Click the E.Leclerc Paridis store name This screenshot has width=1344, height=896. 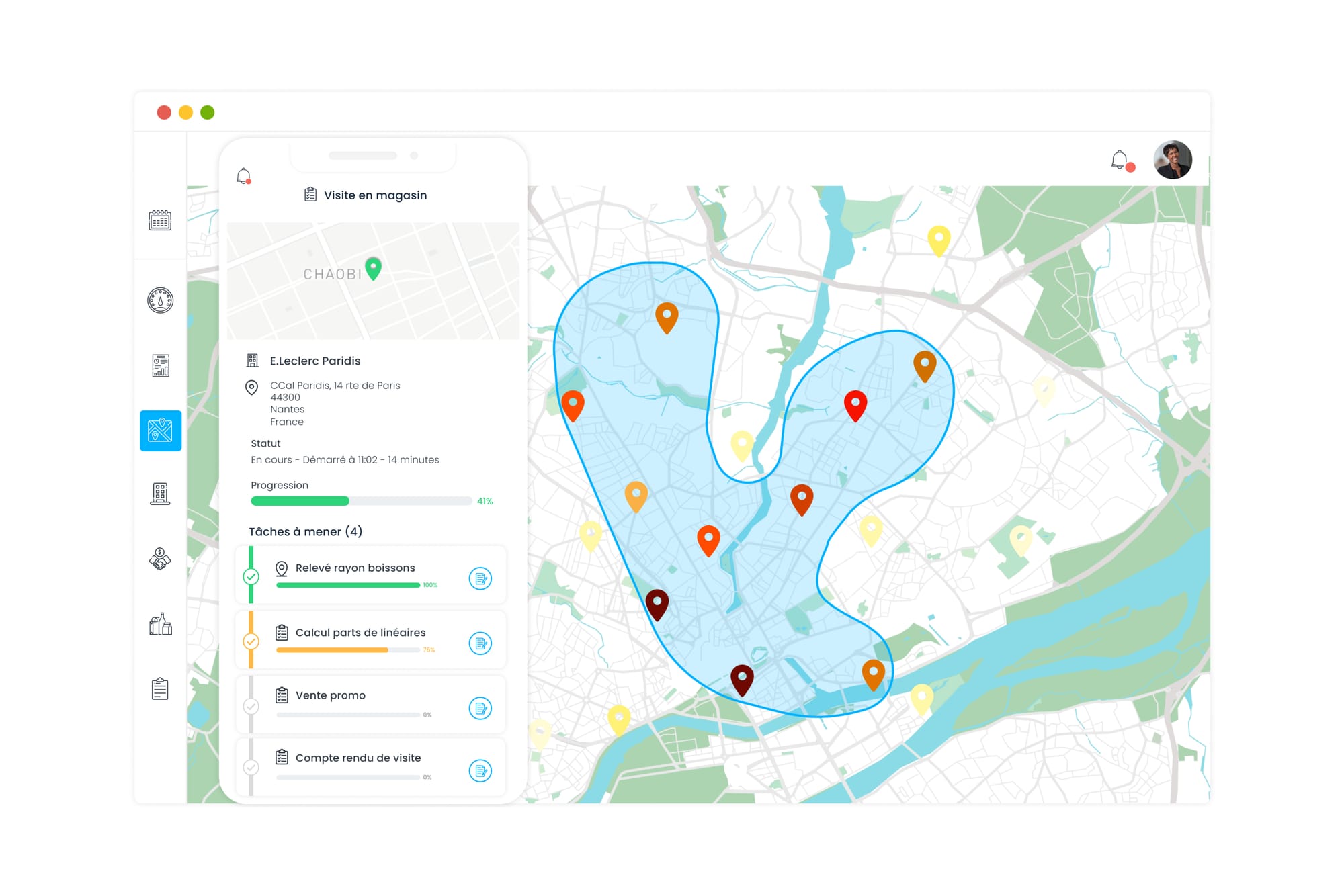(315, 361)
